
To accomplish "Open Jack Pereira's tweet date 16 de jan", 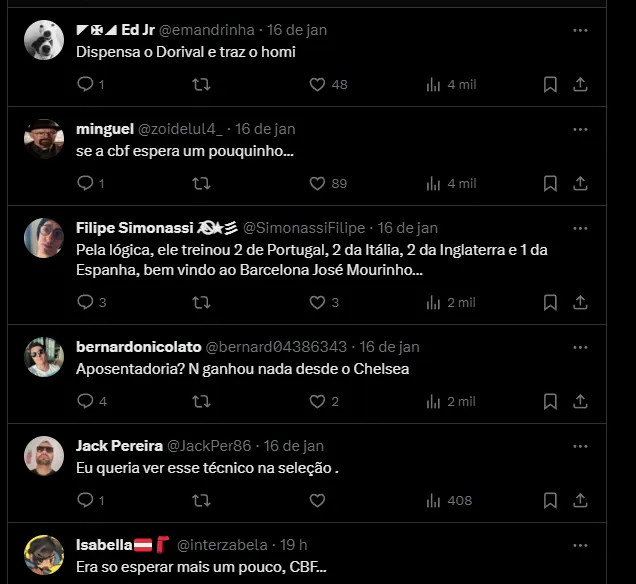I will click(294, 446).
